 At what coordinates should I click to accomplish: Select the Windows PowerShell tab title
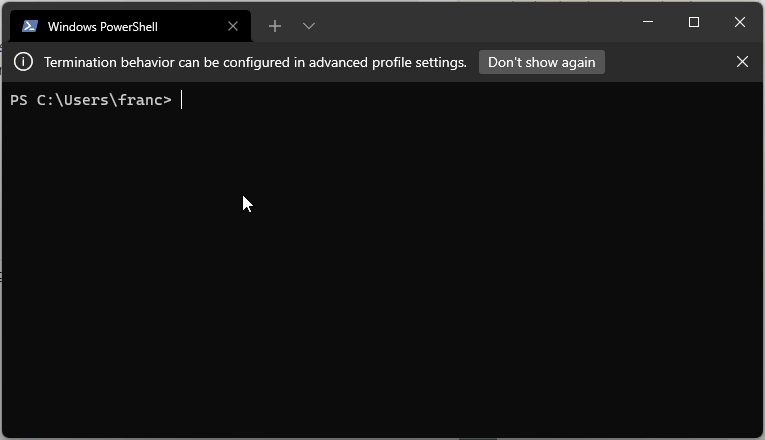tap(102, 27)
